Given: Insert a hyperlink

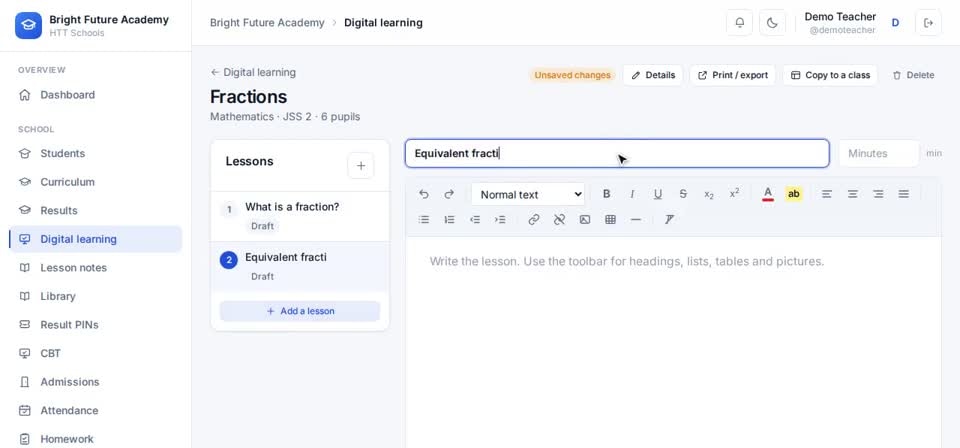Looking at the screenshot, I should point(534,220).
